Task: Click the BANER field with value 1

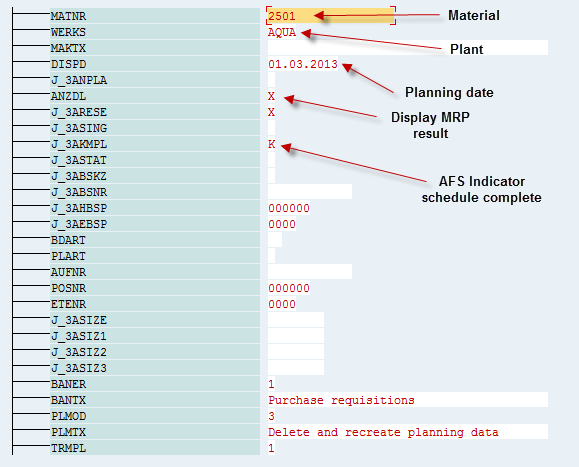Action: pyautogui.click(x=271, y=384)
